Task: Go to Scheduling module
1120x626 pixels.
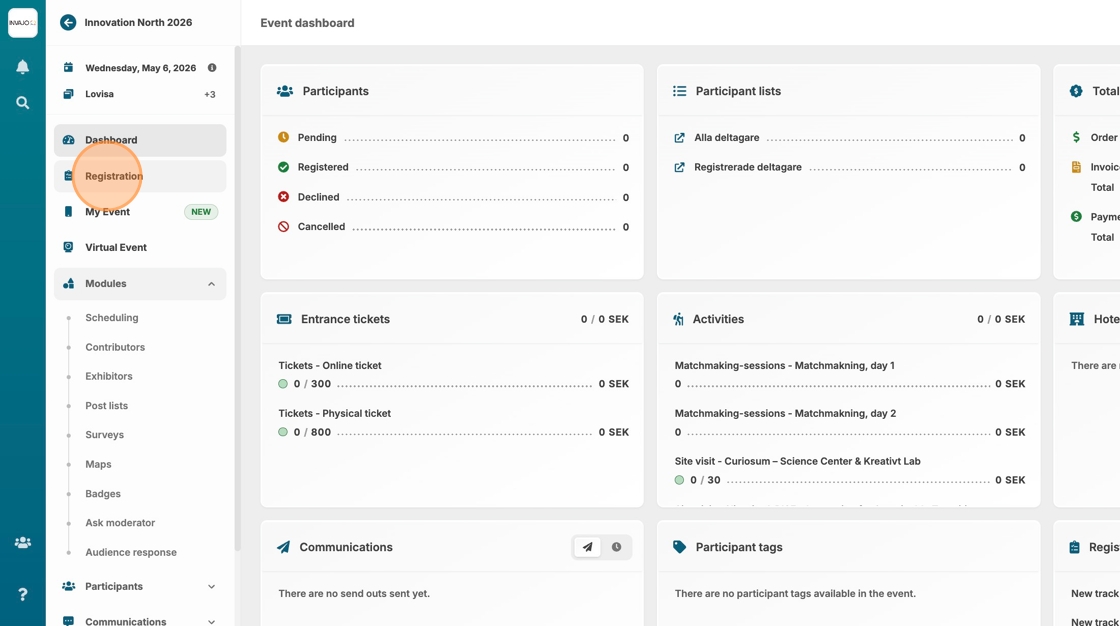Action: coord(112,318)
